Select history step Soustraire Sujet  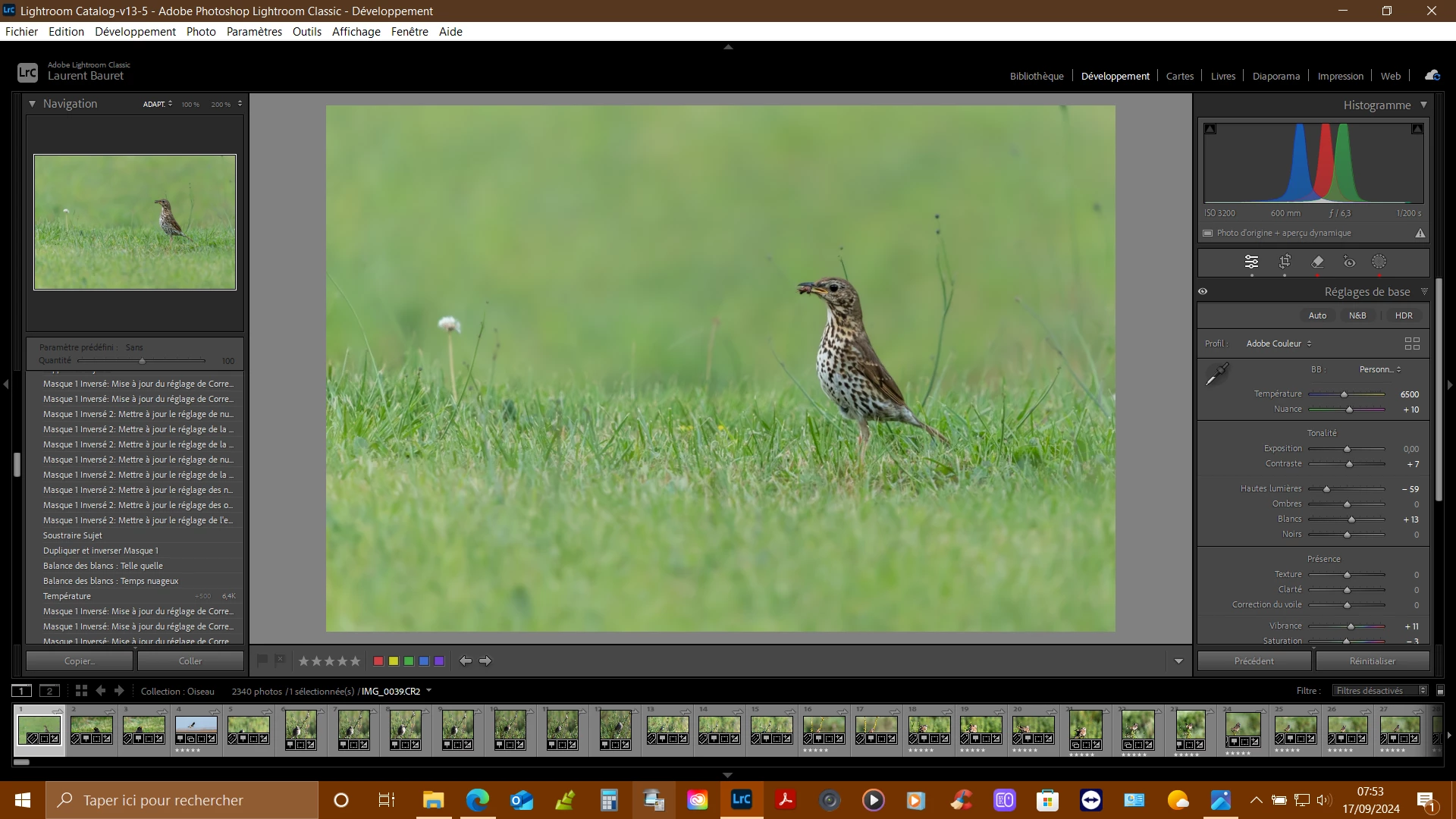(73, 535)
